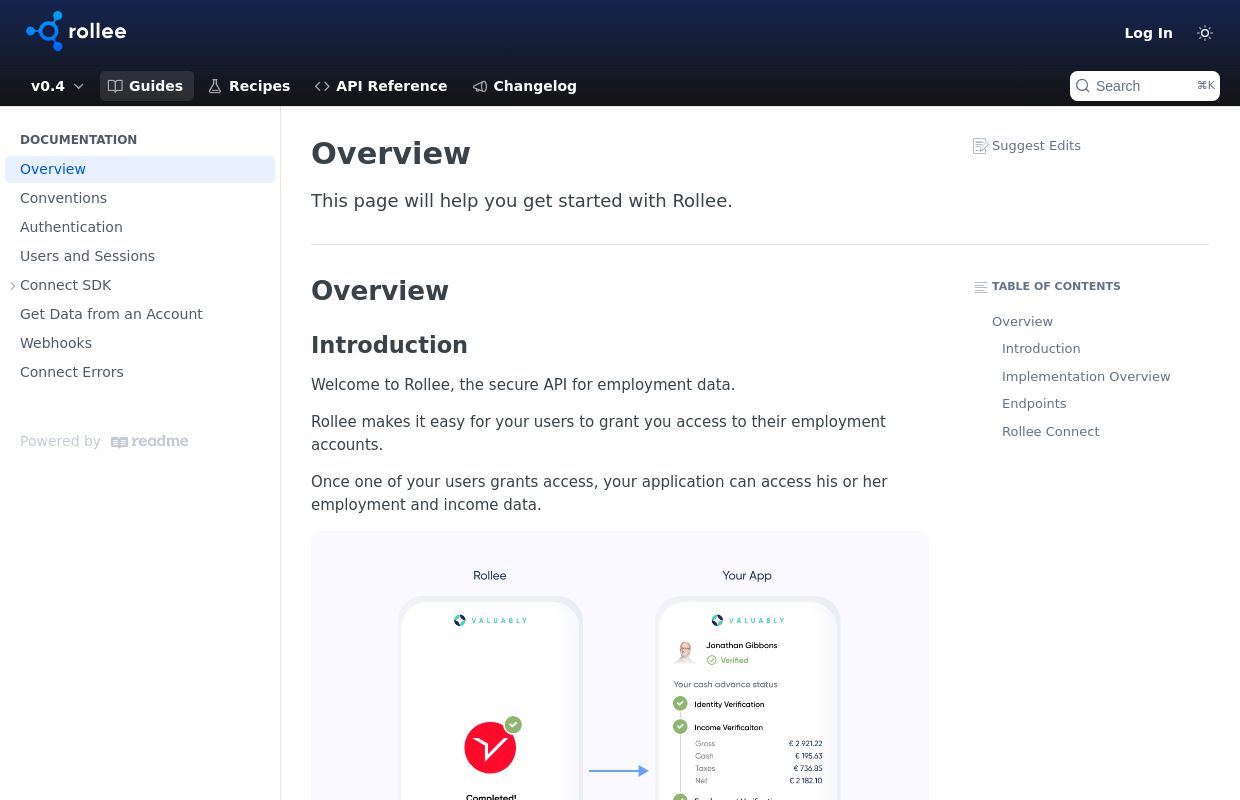Open the v0.4 version dropdown
The width and height of the screenshot is (1240, 800).
coord(57,86)
